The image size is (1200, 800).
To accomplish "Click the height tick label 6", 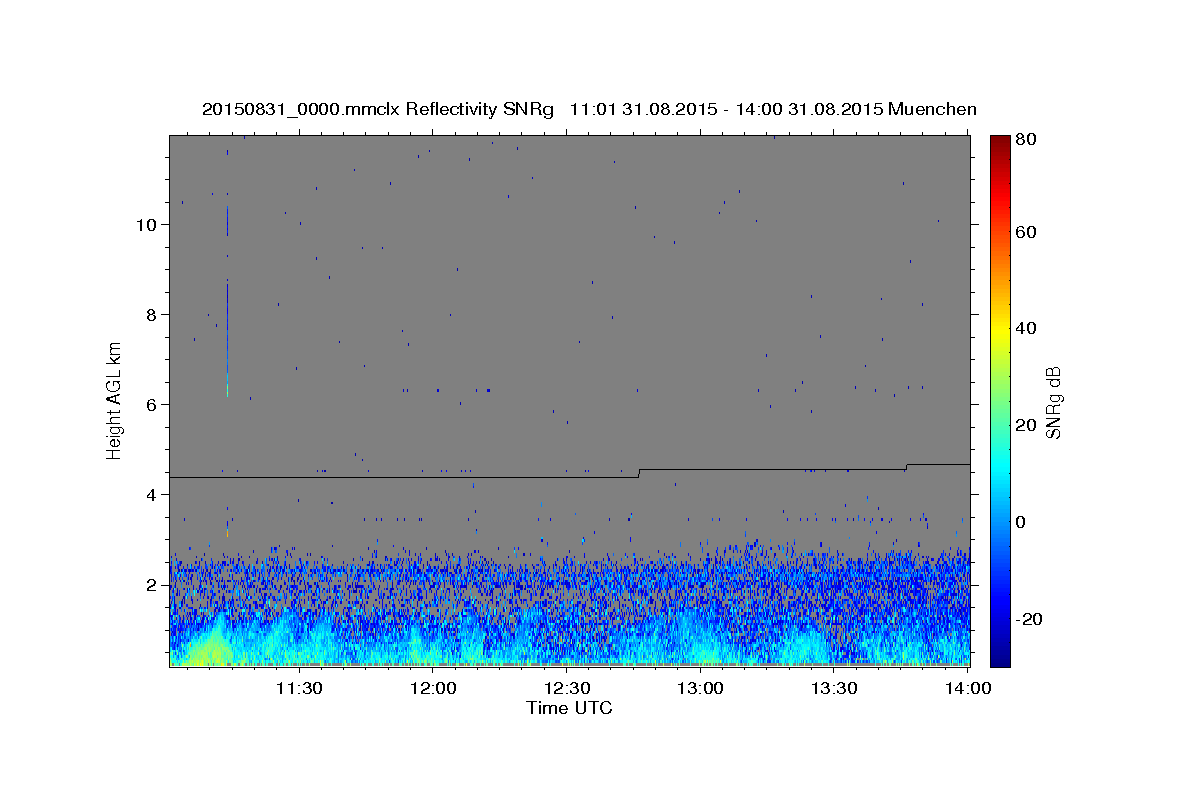I will point(151,404).
